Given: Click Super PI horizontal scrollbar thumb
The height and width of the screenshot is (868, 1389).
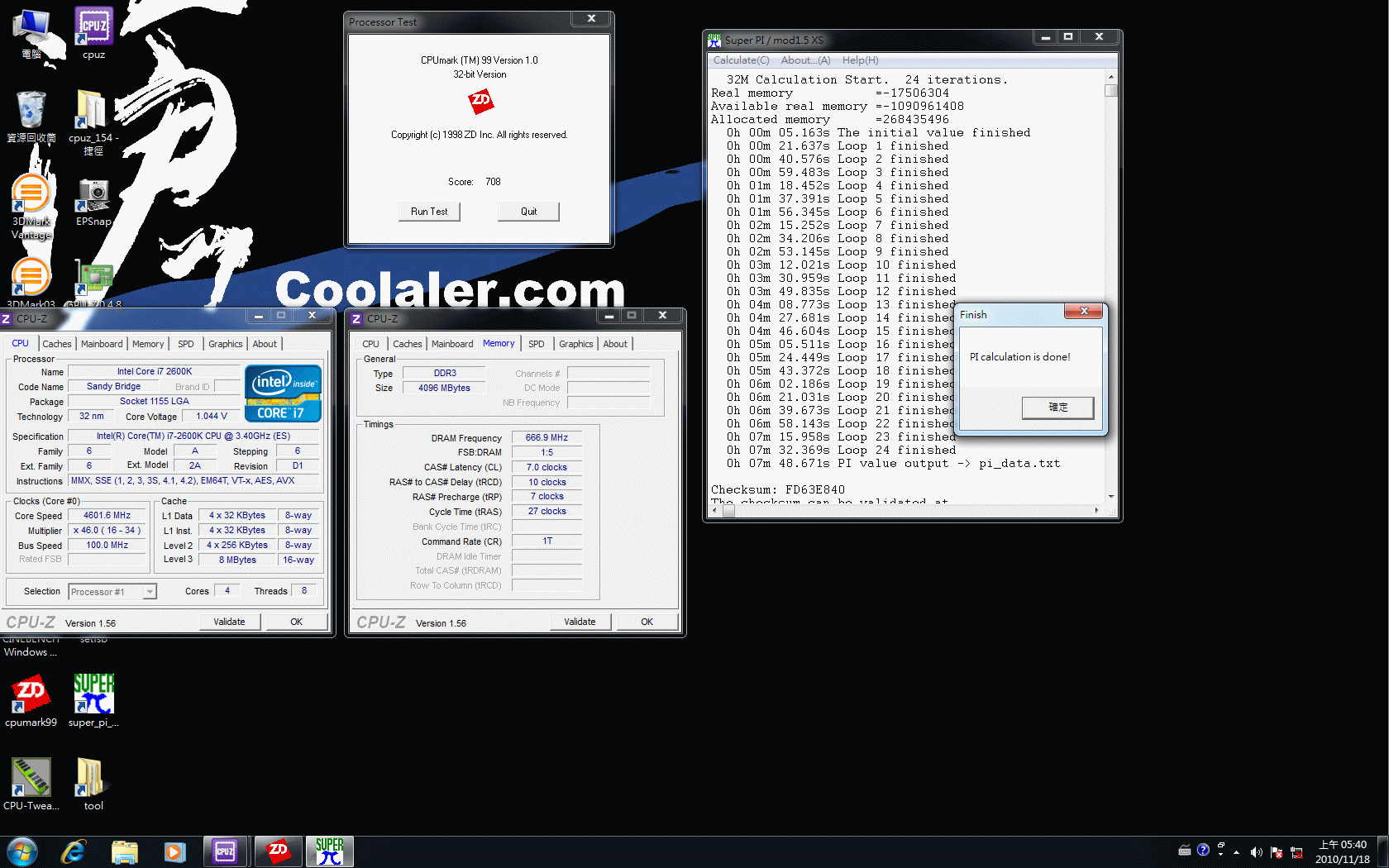Looking at the screenshot, I should [728, 511].
